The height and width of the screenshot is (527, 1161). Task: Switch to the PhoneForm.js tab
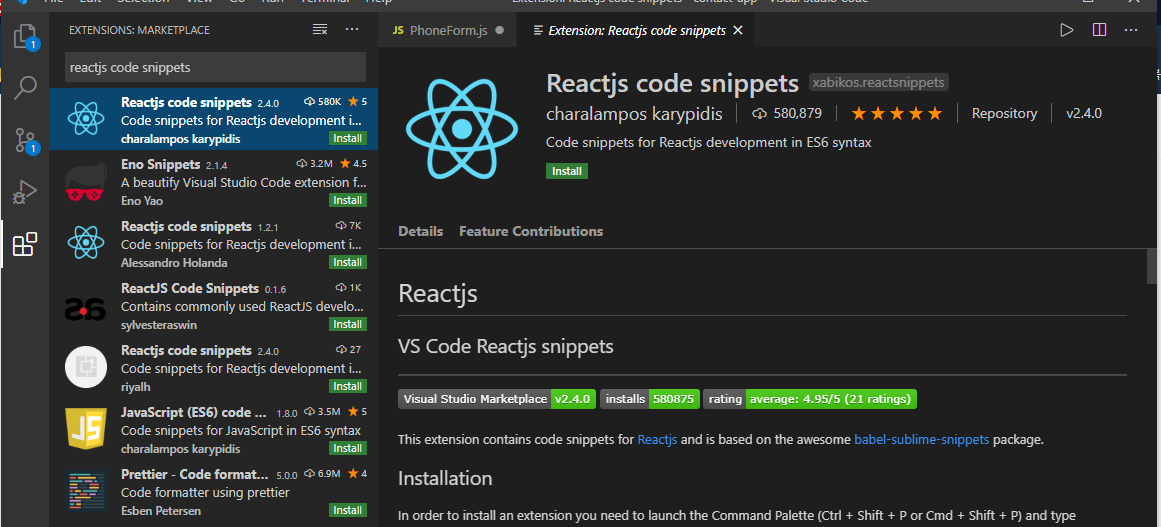(x=447, y=30)
